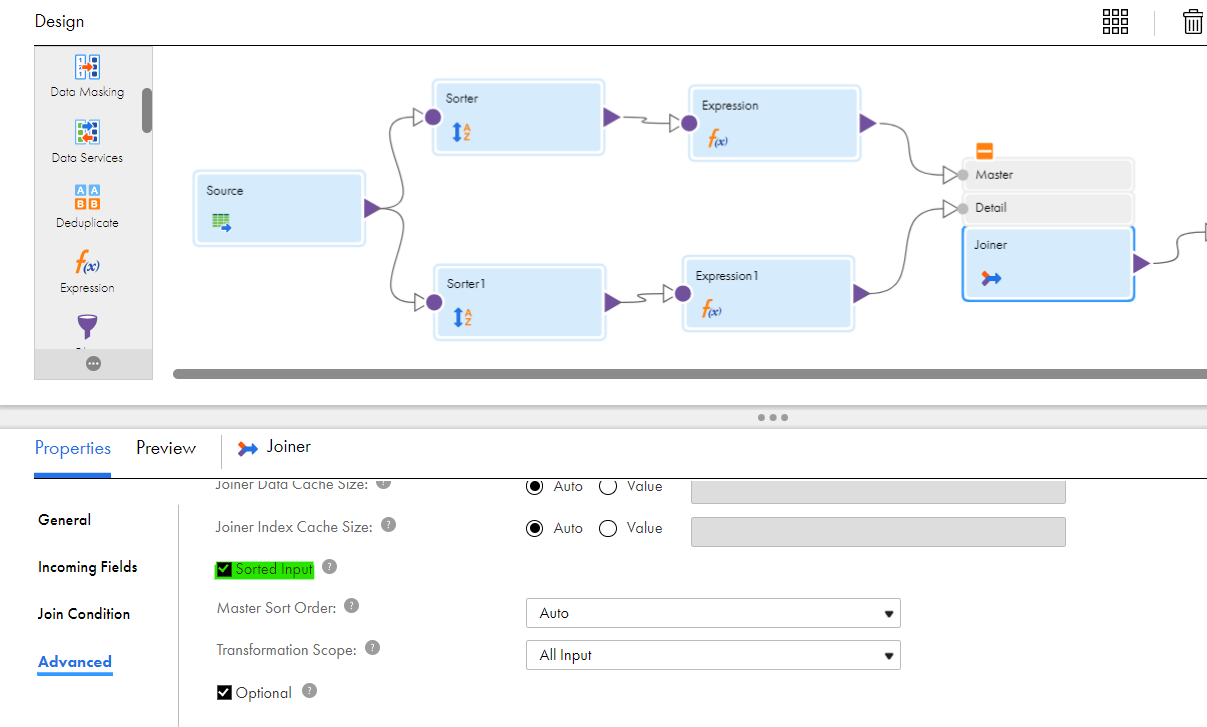This screenshot has height=727, width=1207.
Task: Show help for Joiner Index Cache Size
Action: (x=388, y=525)
